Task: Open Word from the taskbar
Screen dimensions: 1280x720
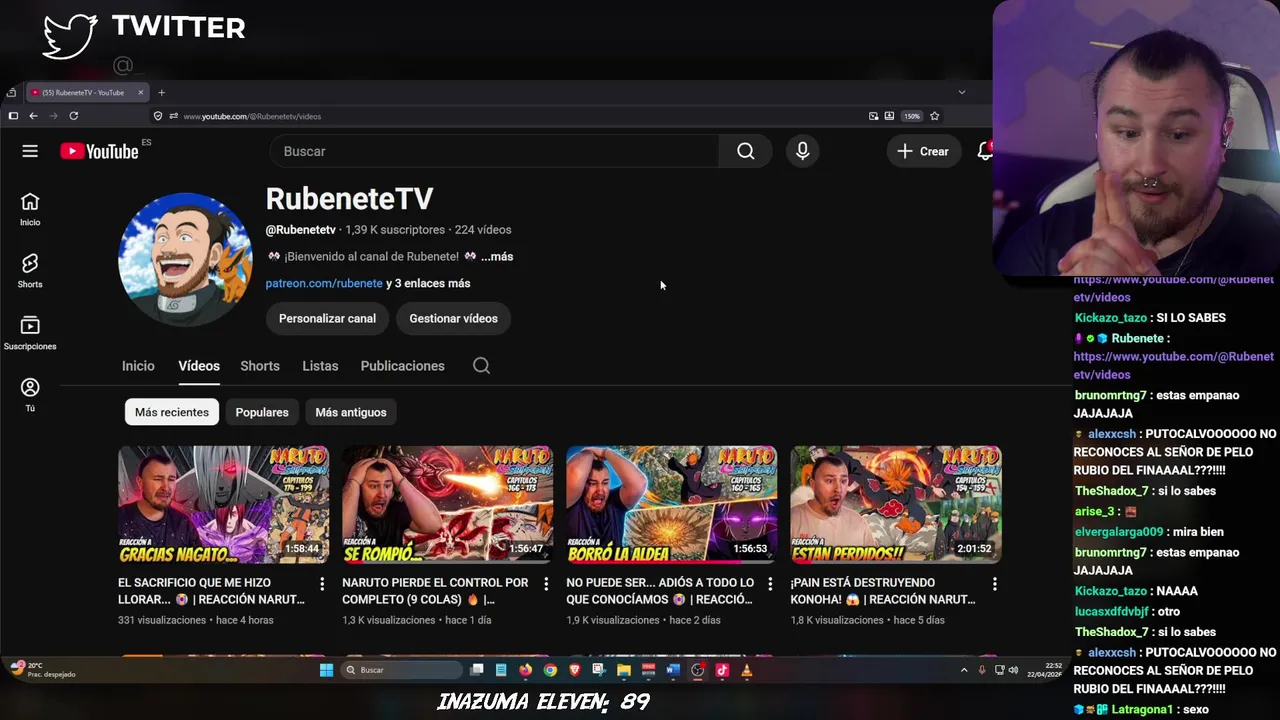Action: (x=673, y=670)
